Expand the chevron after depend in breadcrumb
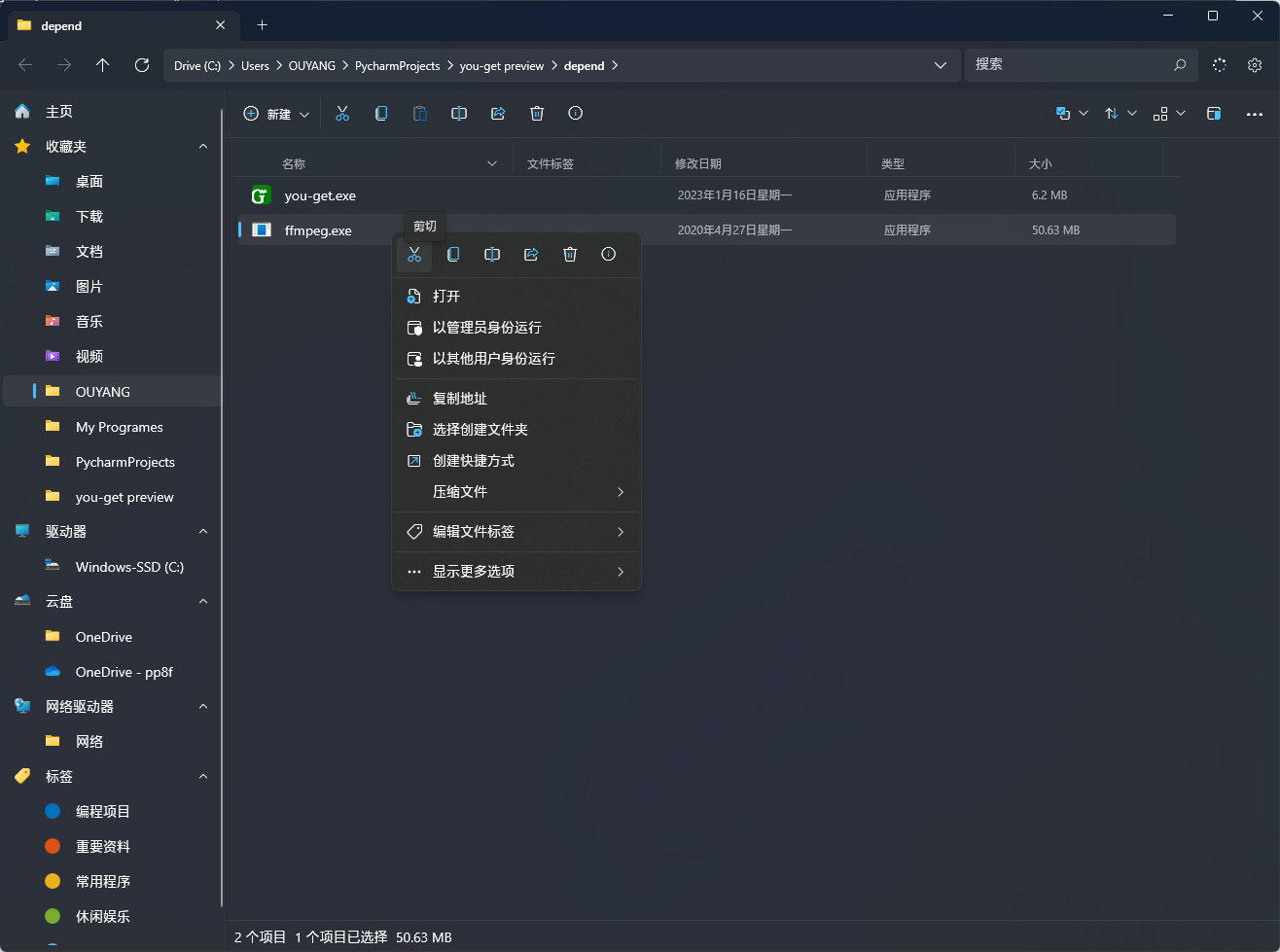The image size is (1280, 952). pos(615,66)
